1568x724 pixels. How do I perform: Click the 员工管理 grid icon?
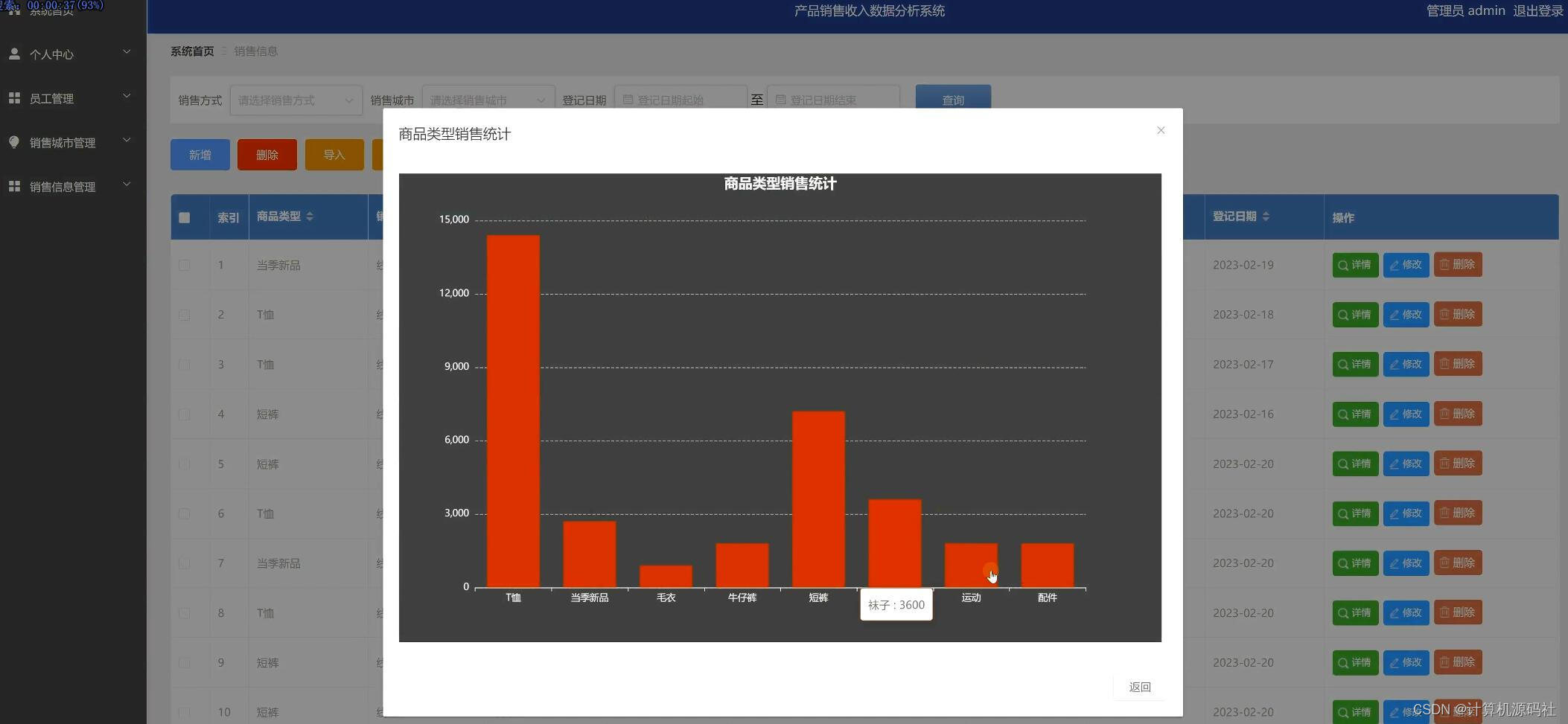[x=14, y=97]
